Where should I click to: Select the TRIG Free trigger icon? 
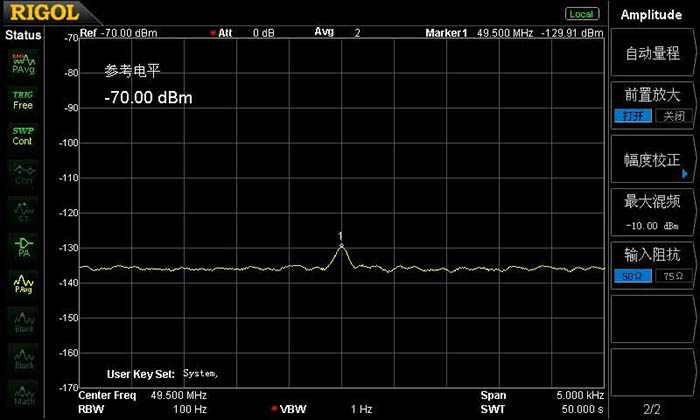click(23, 99)
